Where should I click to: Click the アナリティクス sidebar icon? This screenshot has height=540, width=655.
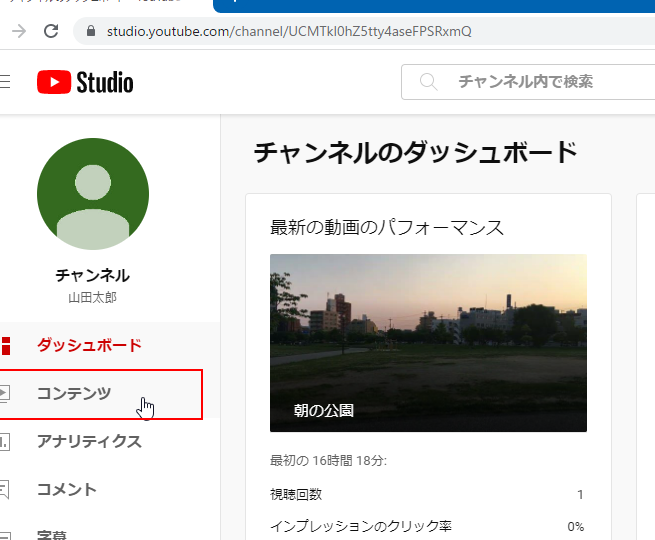(x=5, y=442)
